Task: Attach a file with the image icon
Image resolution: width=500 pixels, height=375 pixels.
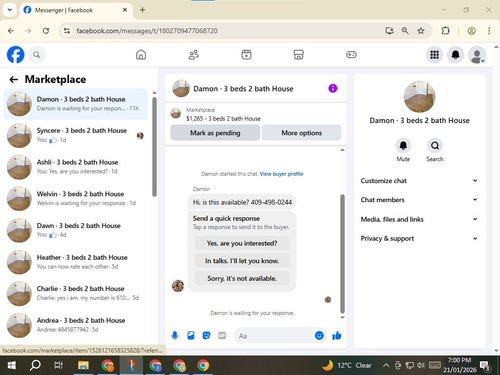Action: pyautogui.click(x=191, y=335)
